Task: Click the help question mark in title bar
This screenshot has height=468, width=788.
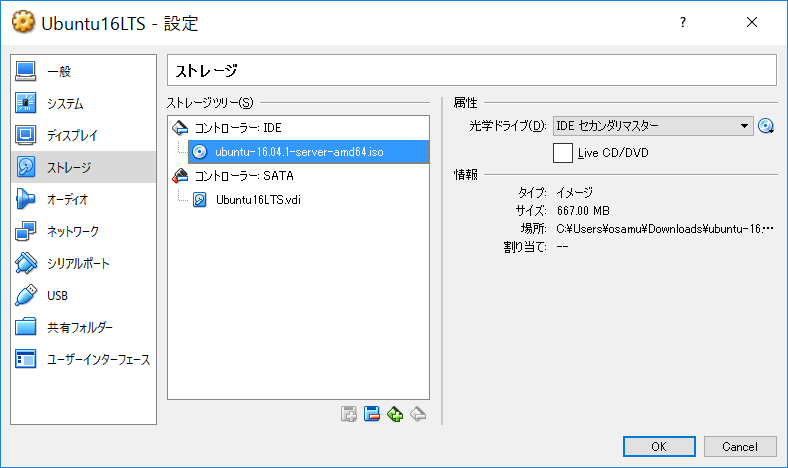Action: 683,21
